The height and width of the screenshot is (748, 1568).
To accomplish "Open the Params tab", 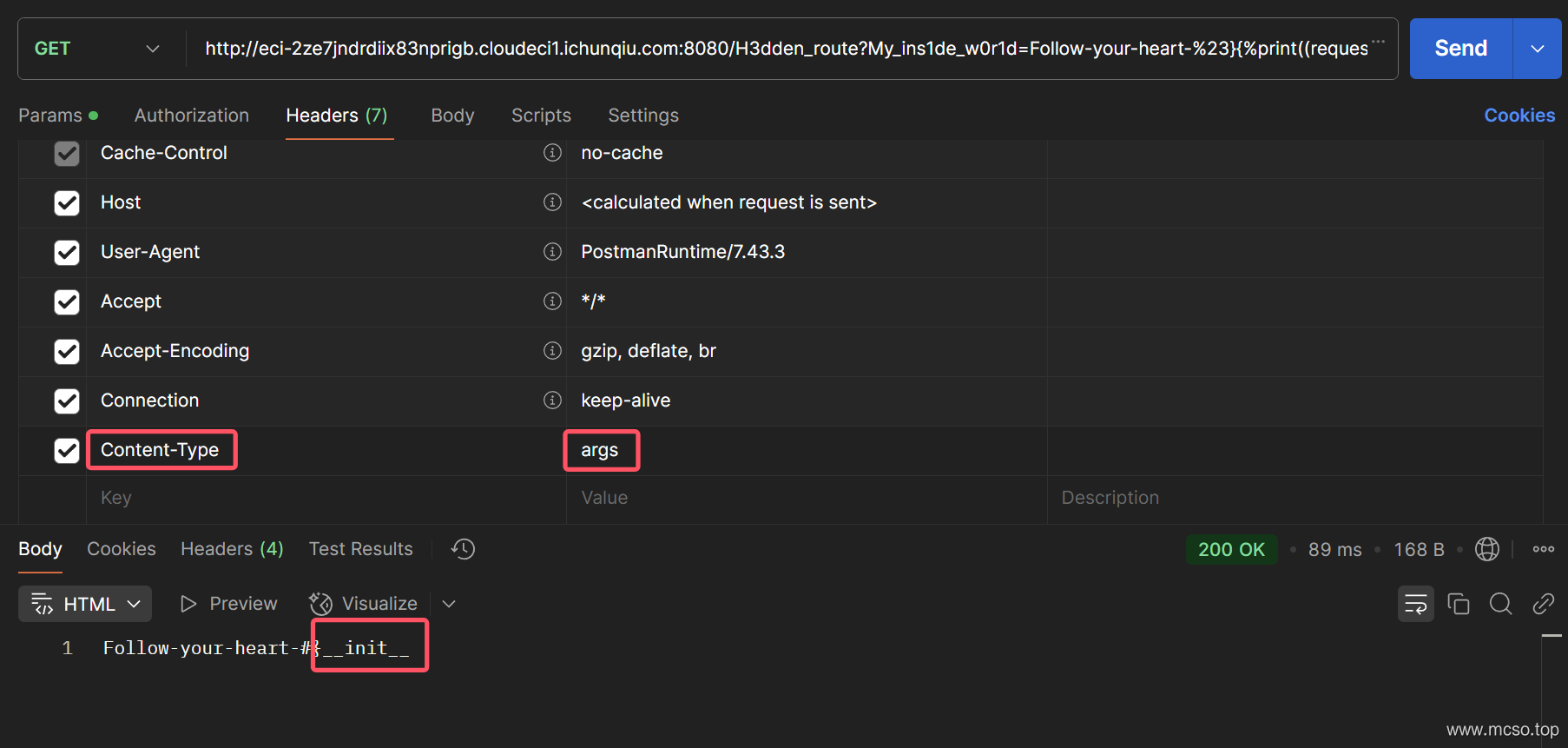I will (x=58, y=116).
